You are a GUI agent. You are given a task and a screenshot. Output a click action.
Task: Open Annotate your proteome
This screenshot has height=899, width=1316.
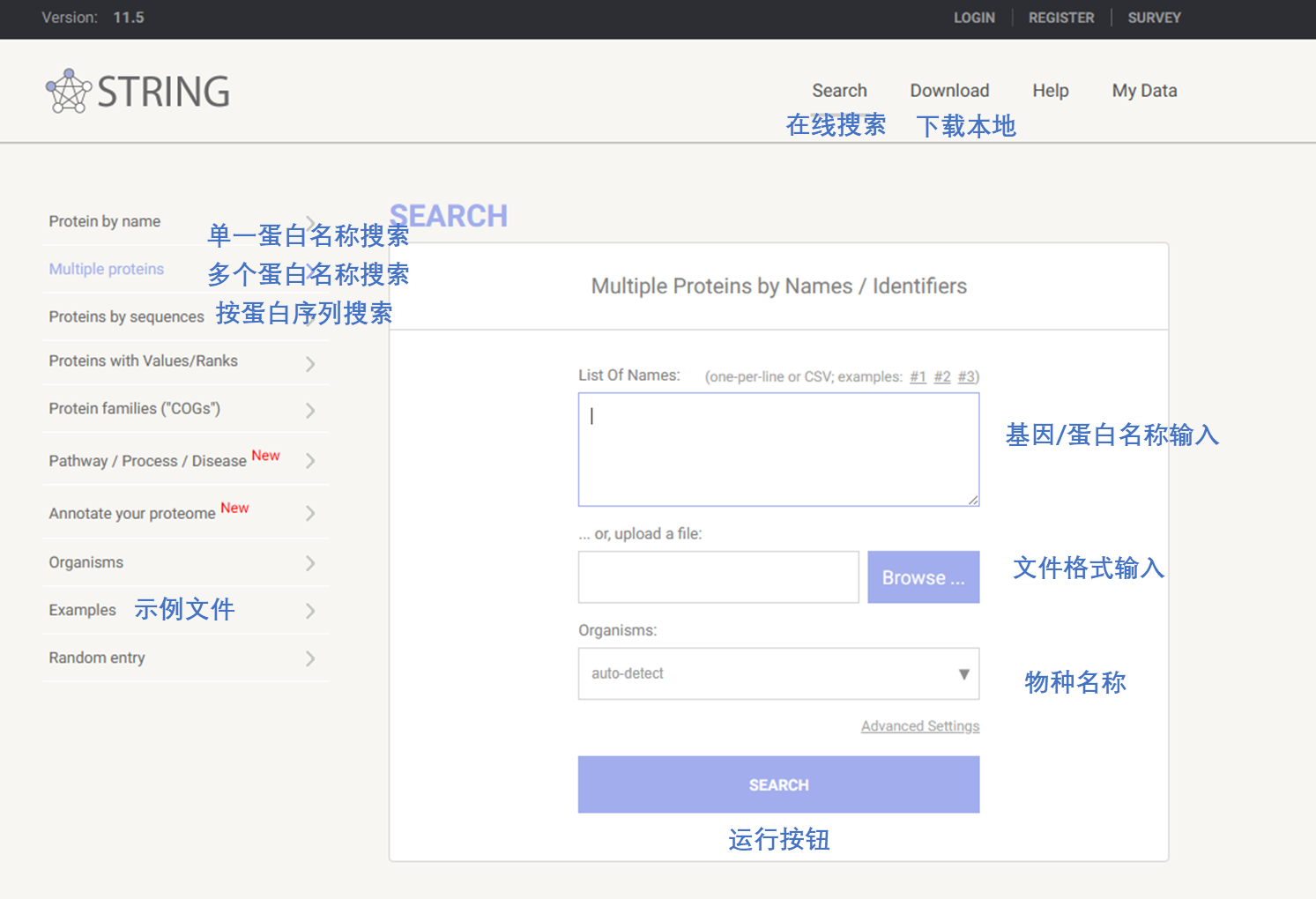coord(132,513)
